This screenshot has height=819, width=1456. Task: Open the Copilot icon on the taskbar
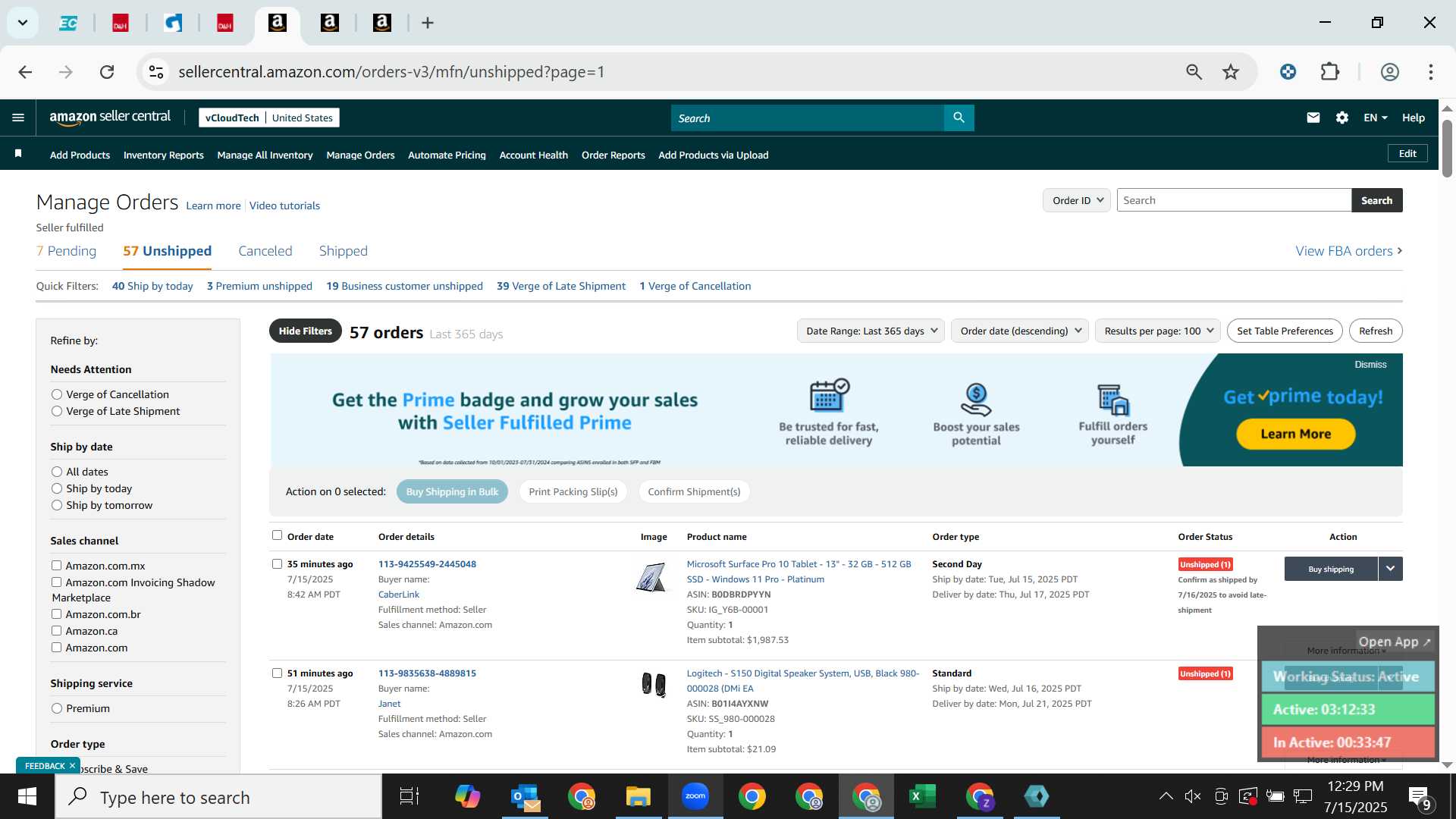468,796
